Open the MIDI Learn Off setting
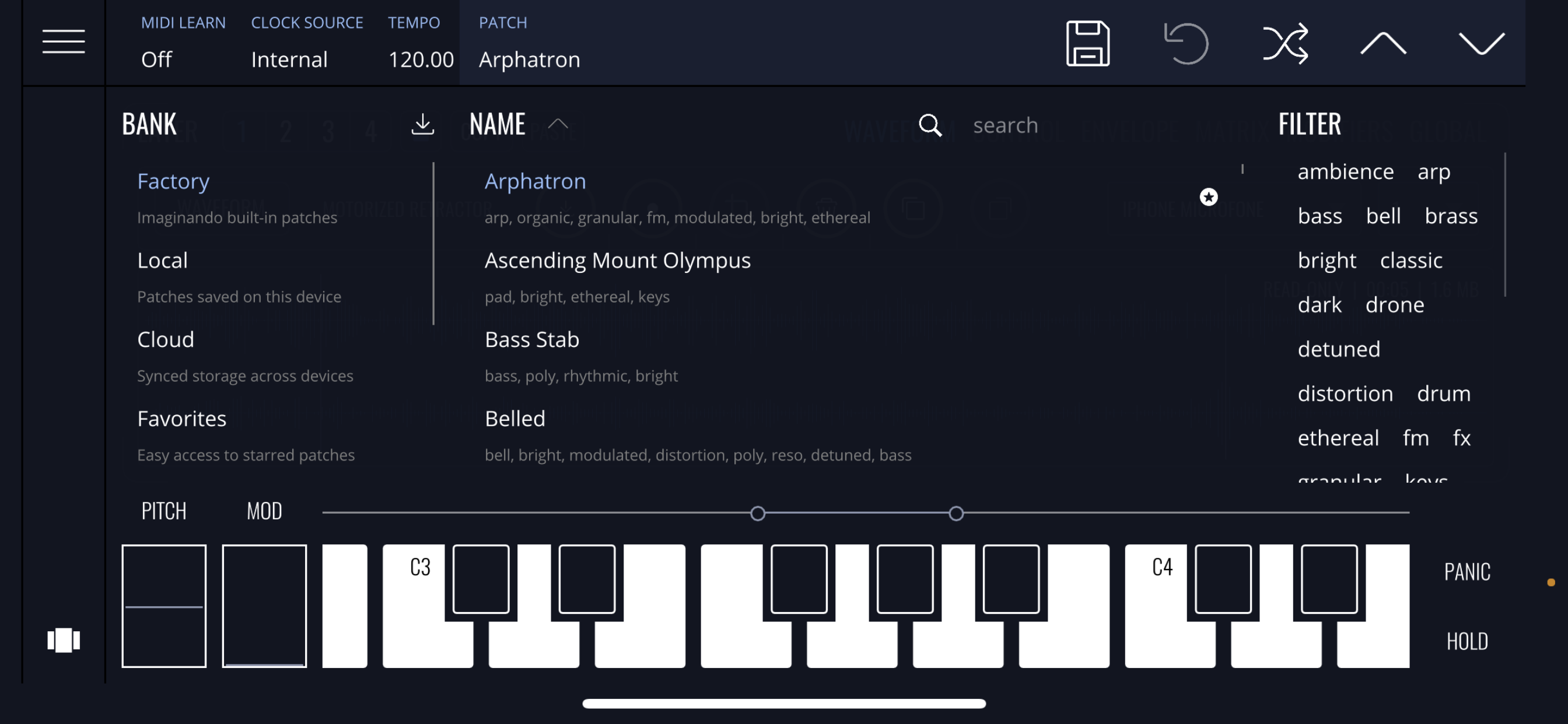 coord(183,42)
